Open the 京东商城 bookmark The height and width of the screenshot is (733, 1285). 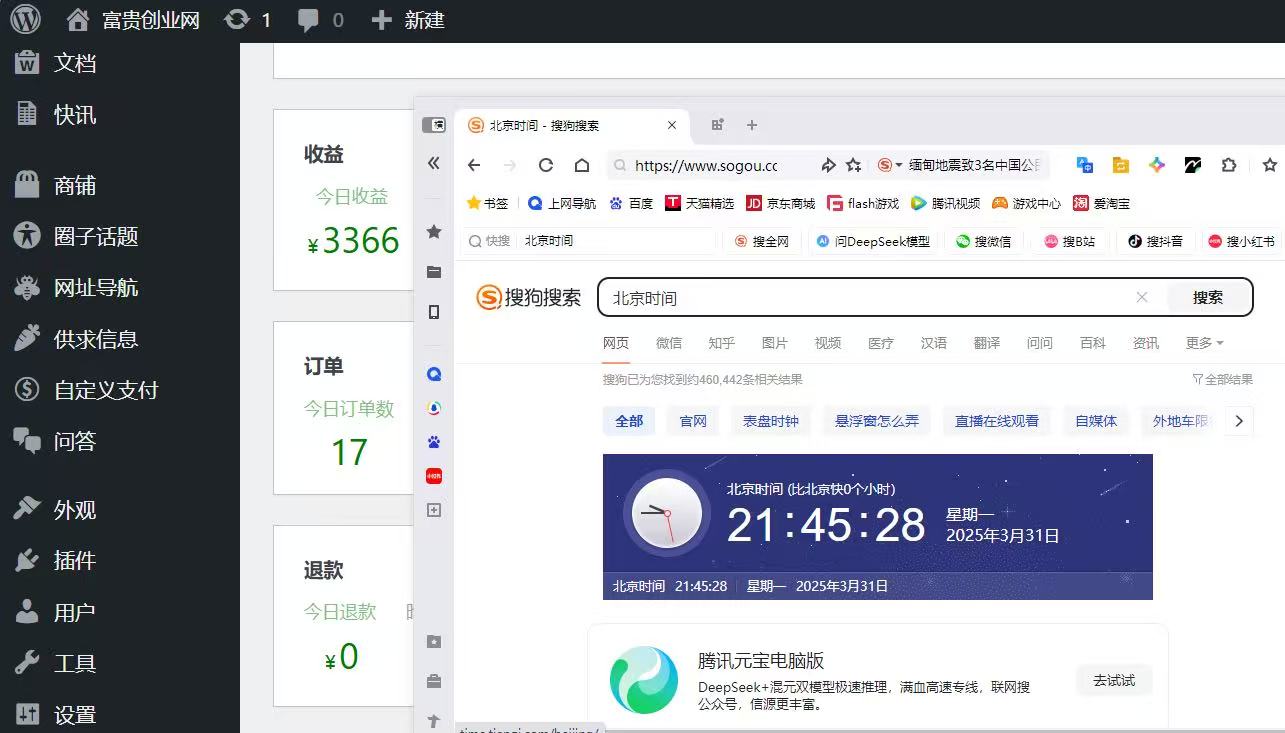pos(781,203)
